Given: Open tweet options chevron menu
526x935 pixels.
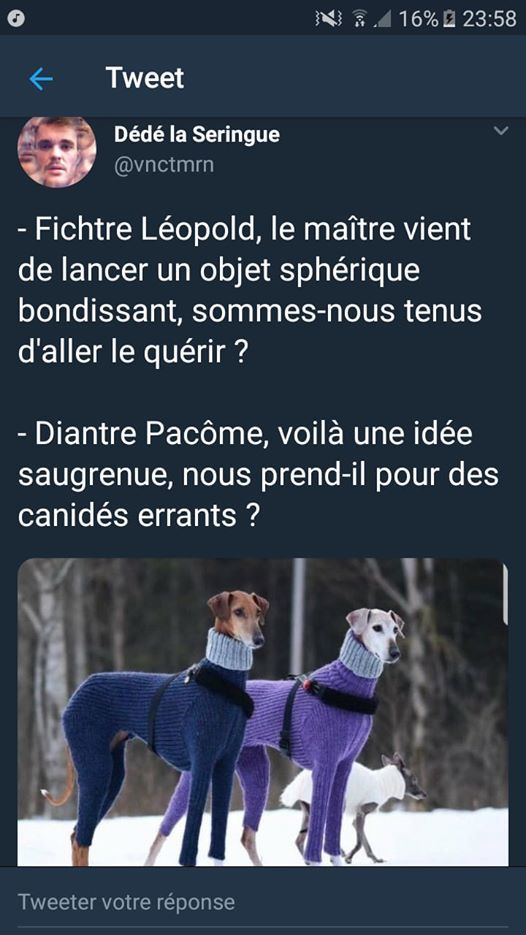Looking at the screenshot, I should (x=501, y=131).
